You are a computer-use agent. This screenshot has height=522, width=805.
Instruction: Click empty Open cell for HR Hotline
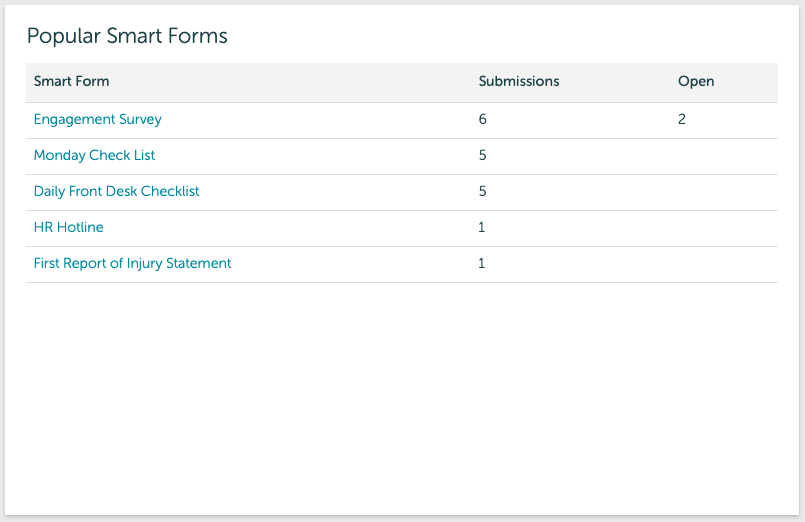[722, 227]
